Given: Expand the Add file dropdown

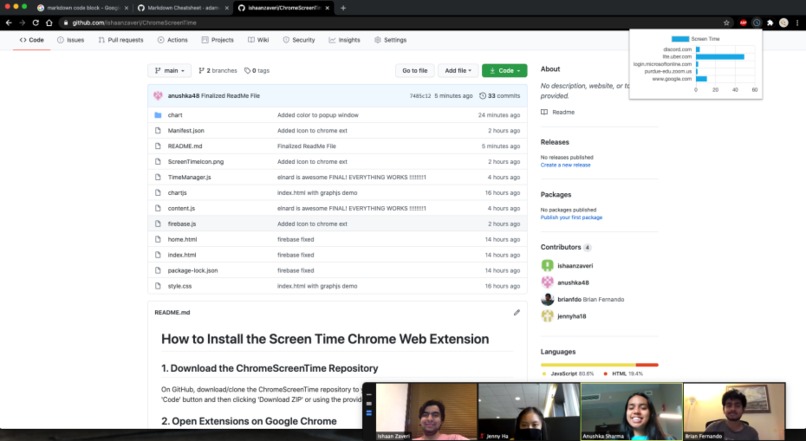Looking at the screenshot, I should (458, 70).
